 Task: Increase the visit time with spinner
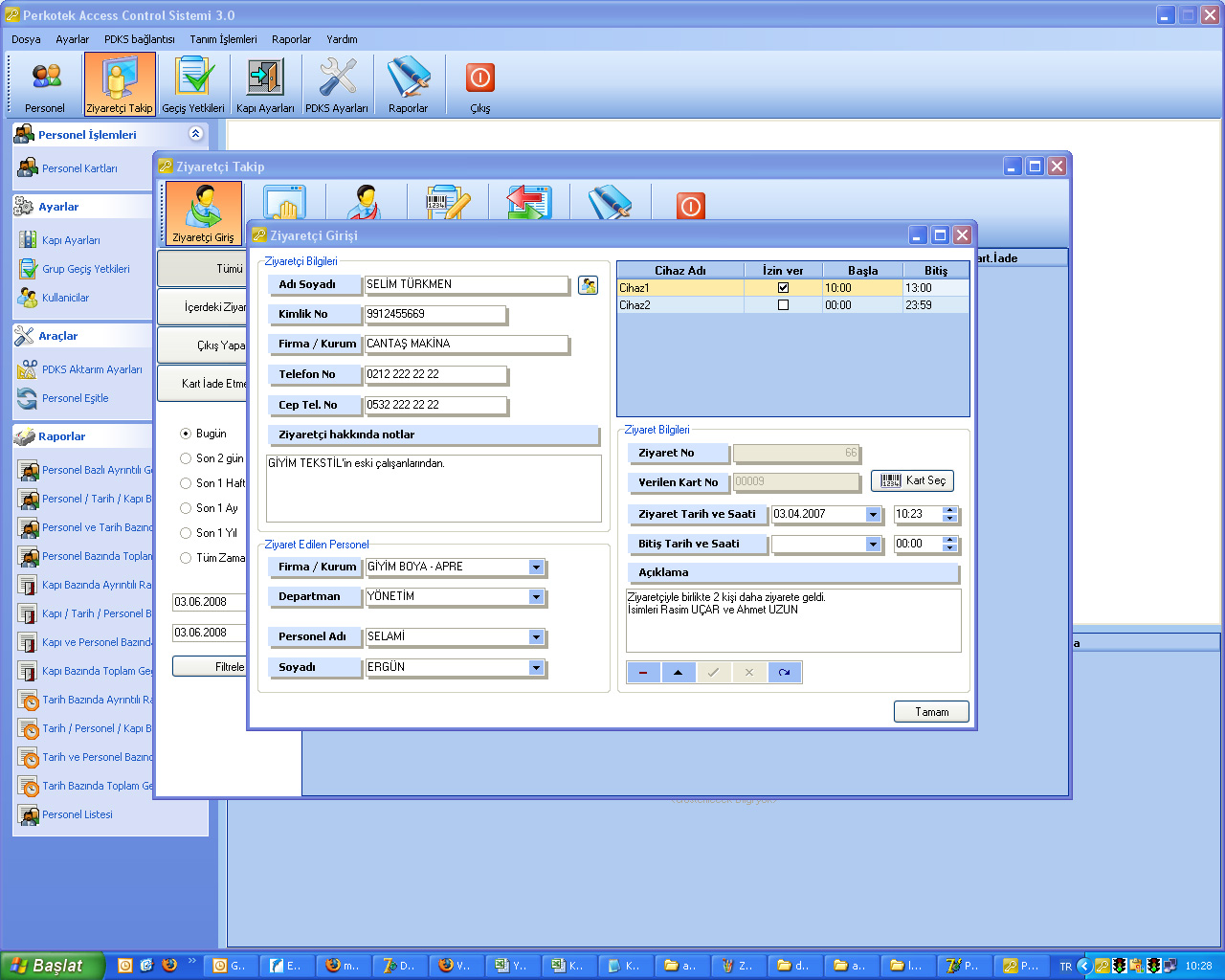[x=949, y=511]
